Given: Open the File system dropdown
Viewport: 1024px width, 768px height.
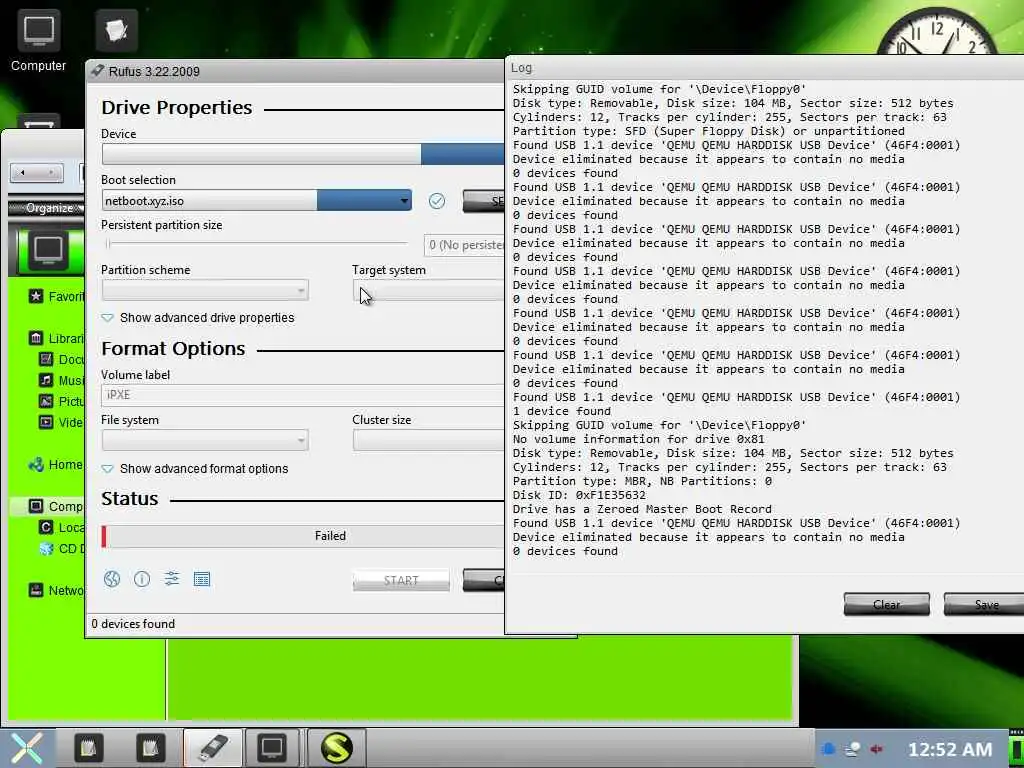Looking at the screenshot, I should (205, 440).
